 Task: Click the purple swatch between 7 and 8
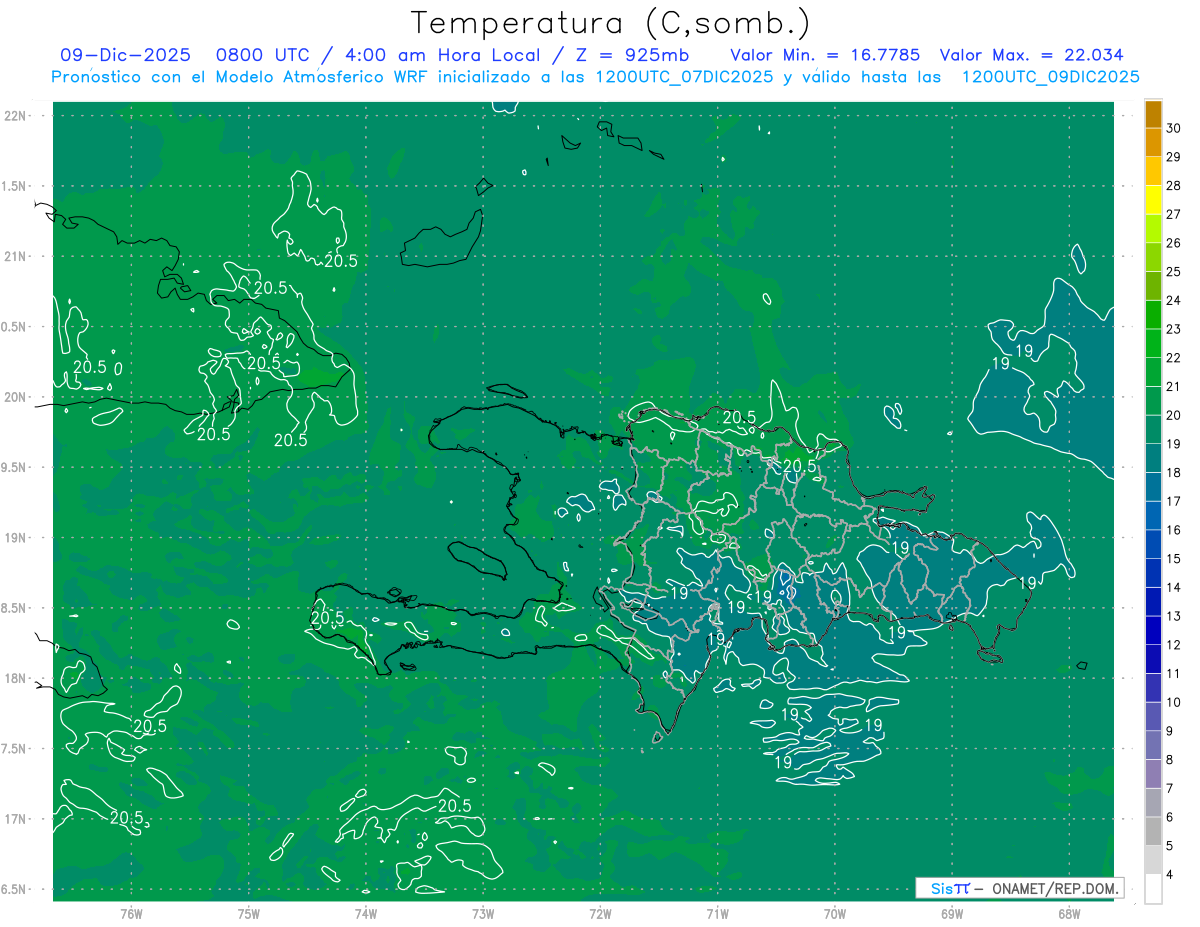point(1153,775)
